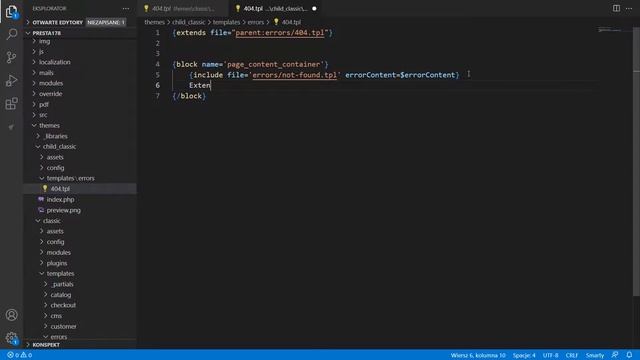The image size is (640, 360).
Task: Click the editor vertical scrollbar
Action: pyautogui.click(x=636, y=161)
